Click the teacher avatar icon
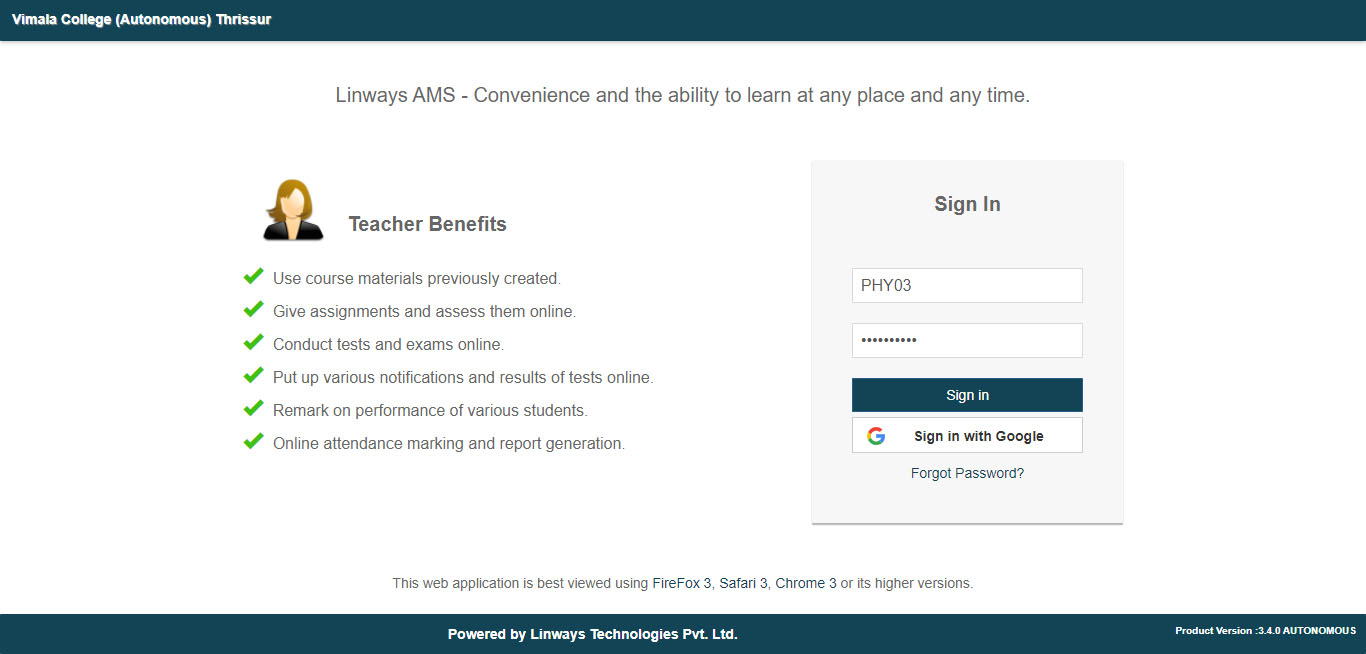 click(293, 210)
